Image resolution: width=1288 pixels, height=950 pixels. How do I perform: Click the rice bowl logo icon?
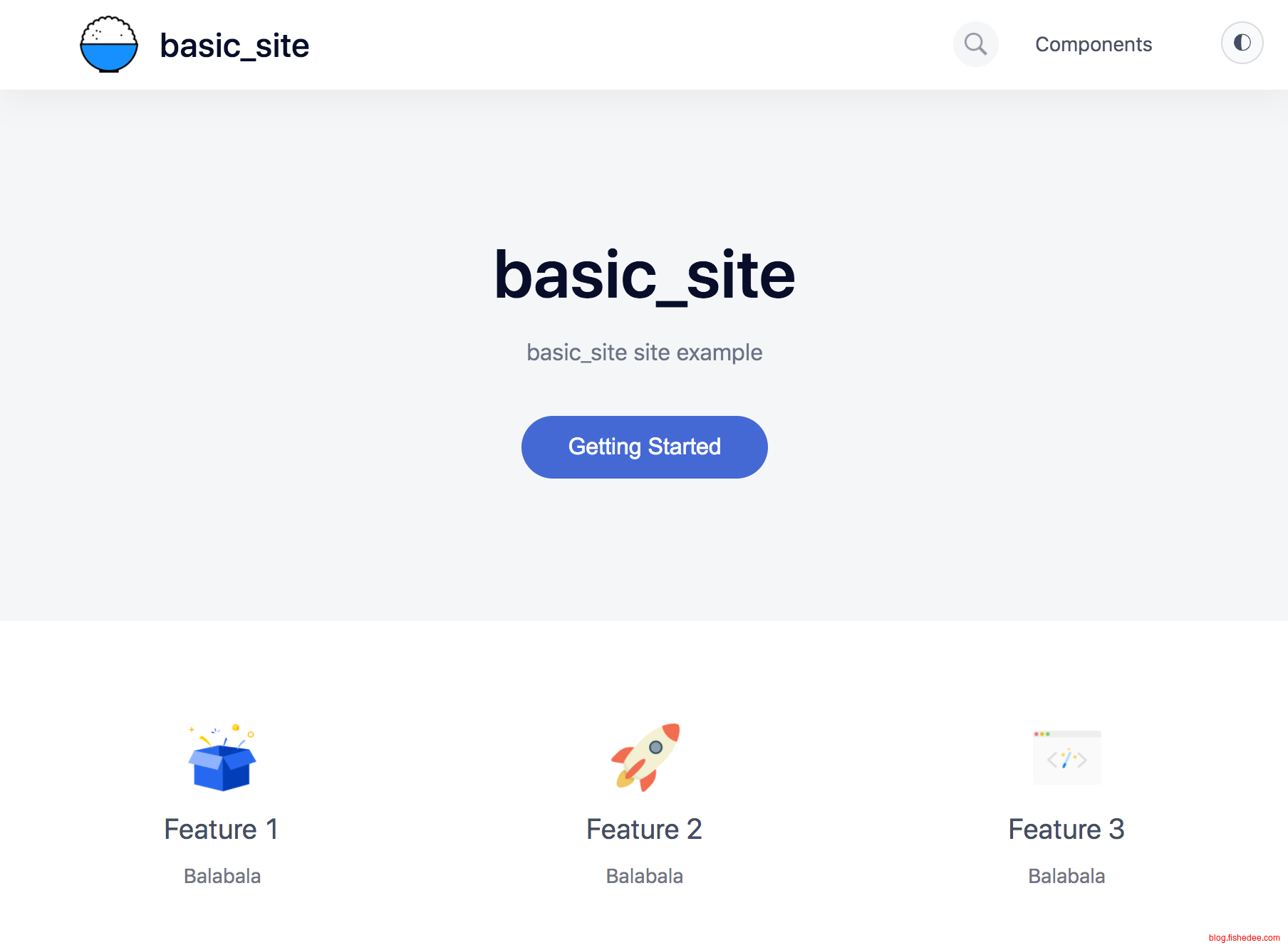(109, 44)
